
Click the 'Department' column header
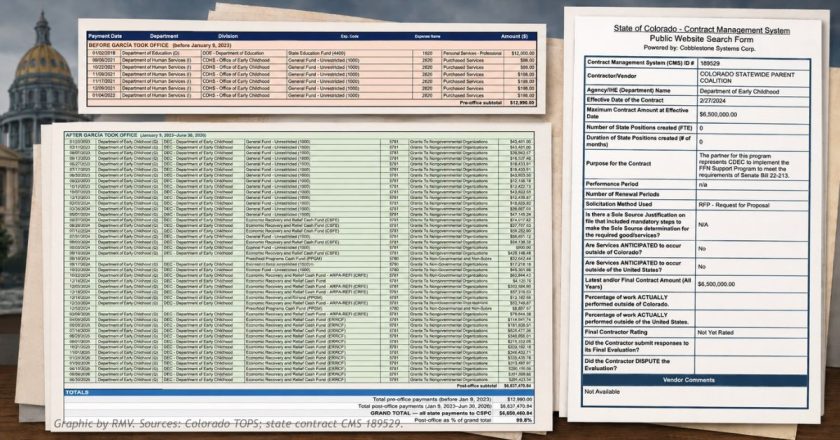164,36
